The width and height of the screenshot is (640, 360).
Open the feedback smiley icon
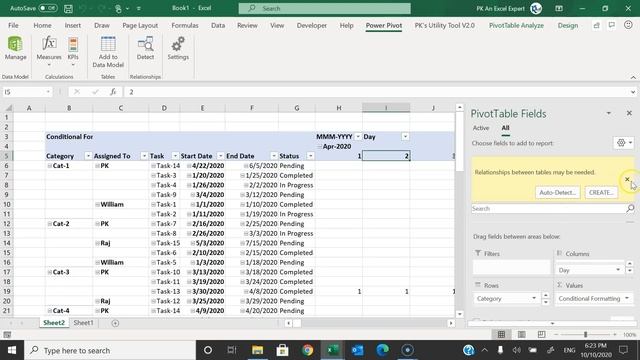[628, 25]
